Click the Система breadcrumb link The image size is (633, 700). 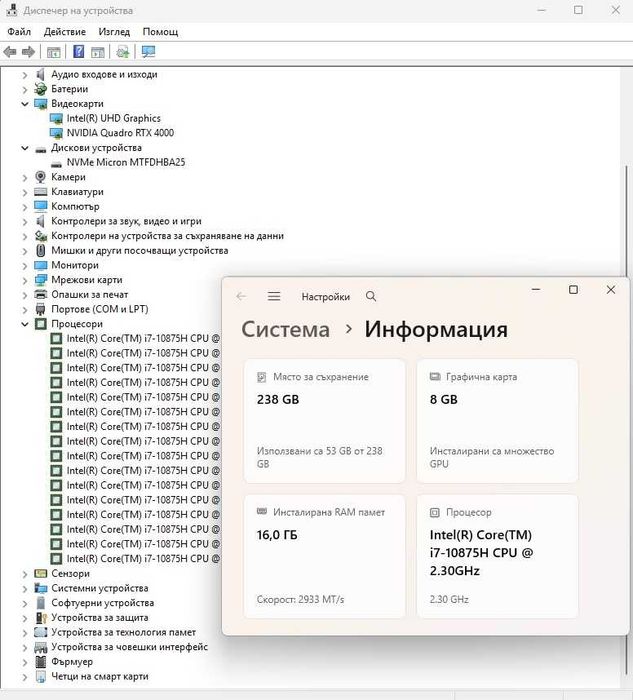tap(286, 329)
